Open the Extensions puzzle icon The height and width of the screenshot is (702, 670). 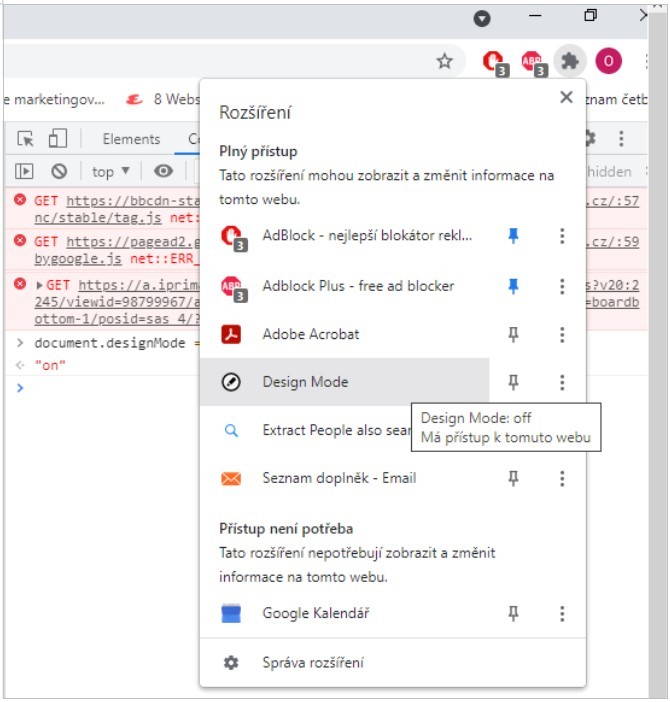(569, 61)
